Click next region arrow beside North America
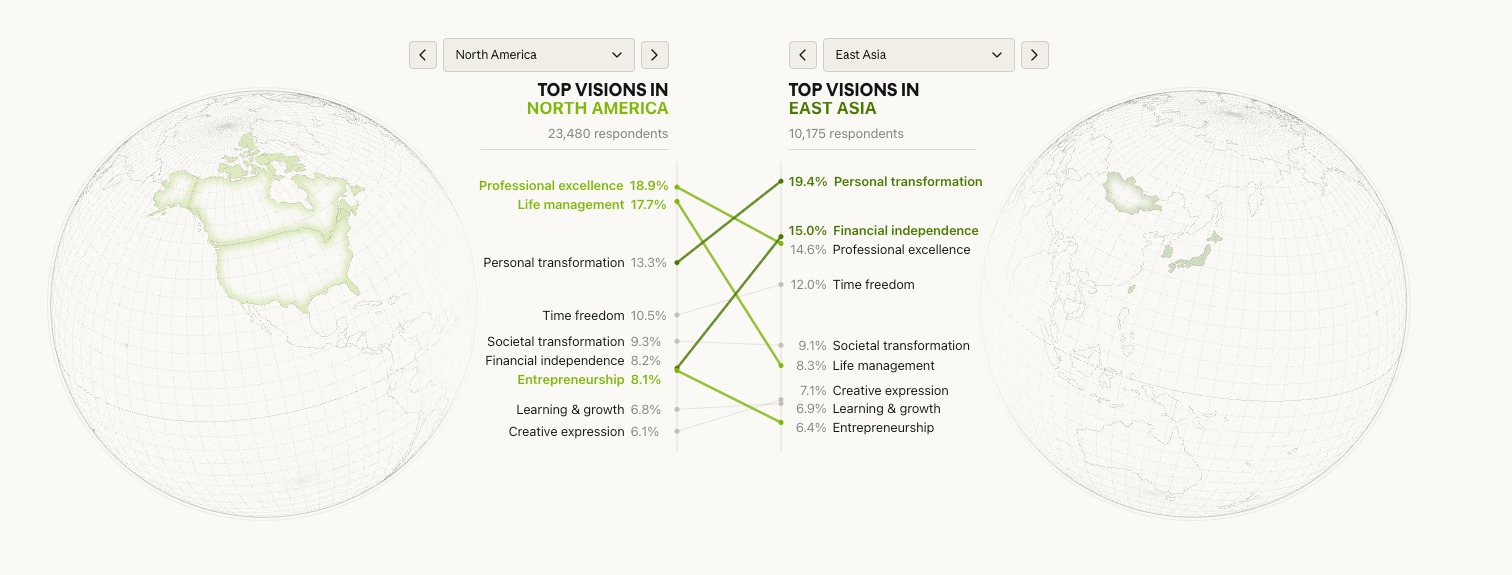This screenshot has width=1512, height=575. click(655, 55)
